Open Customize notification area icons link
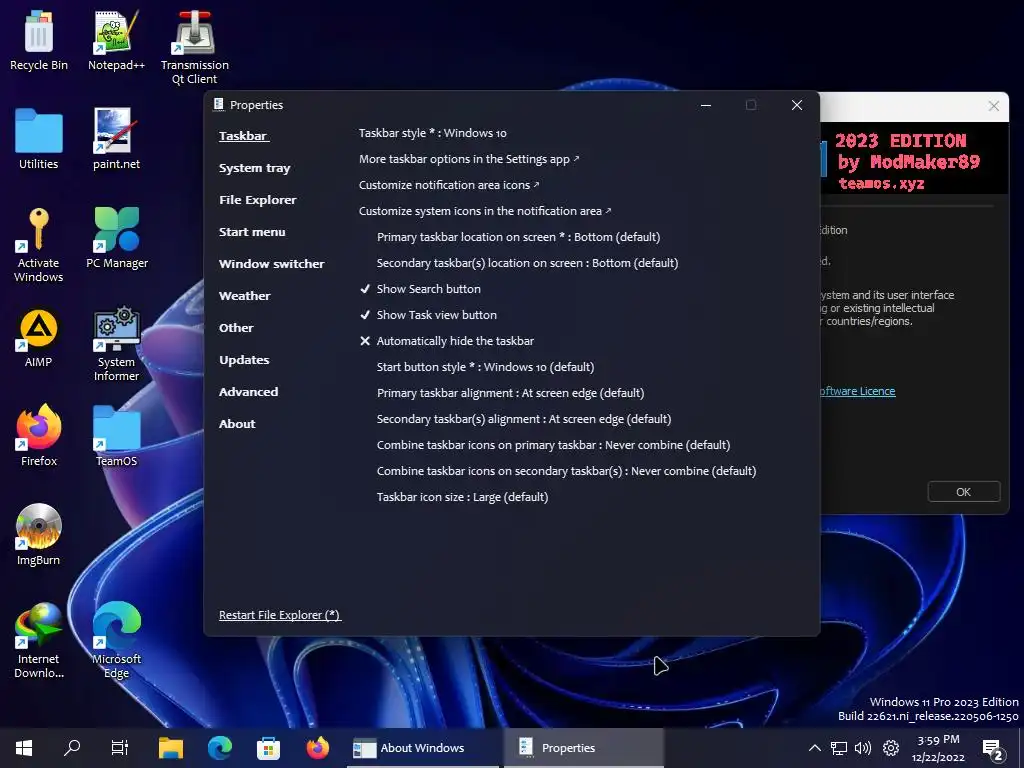 [449, 185]
